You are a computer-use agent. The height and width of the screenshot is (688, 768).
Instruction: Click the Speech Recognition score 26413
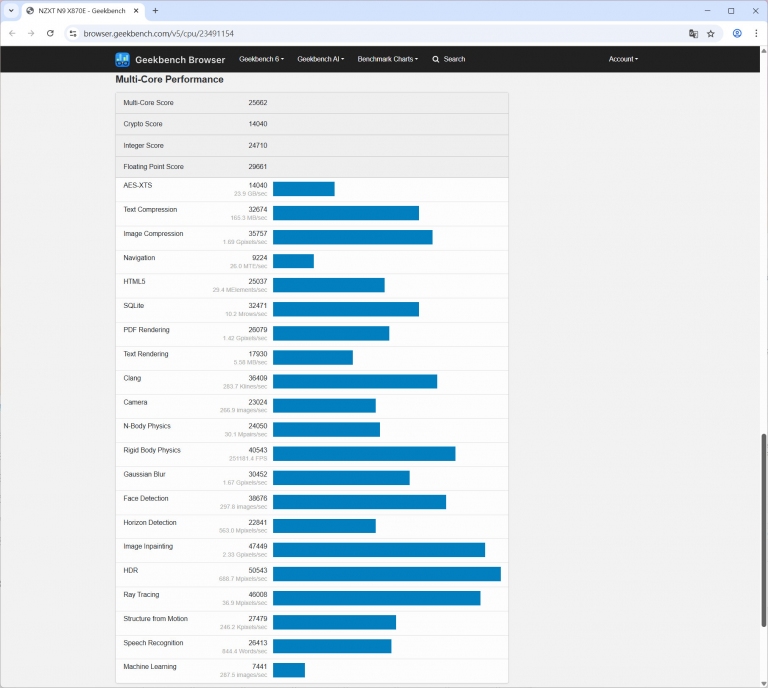(258, 642)
